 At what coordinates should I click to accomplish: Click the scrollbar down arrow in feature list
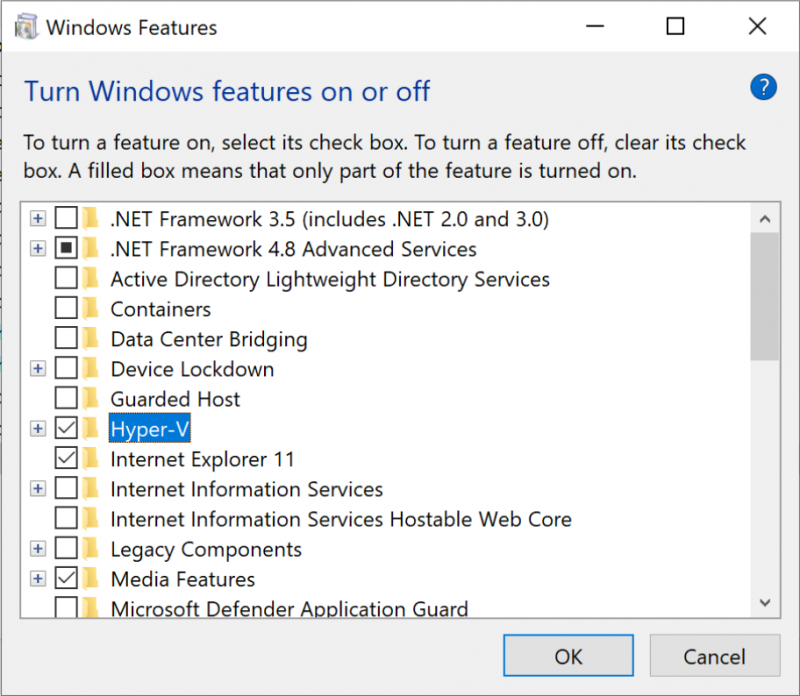765,603
